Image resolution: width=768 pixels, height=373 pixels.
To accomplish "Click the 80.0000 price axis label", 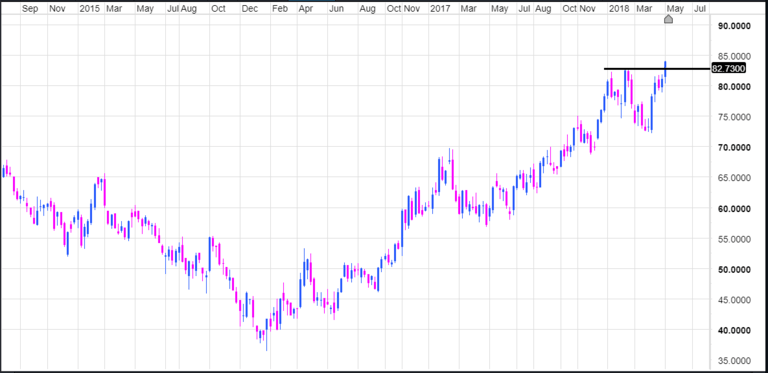I will [x=734, y=87].
